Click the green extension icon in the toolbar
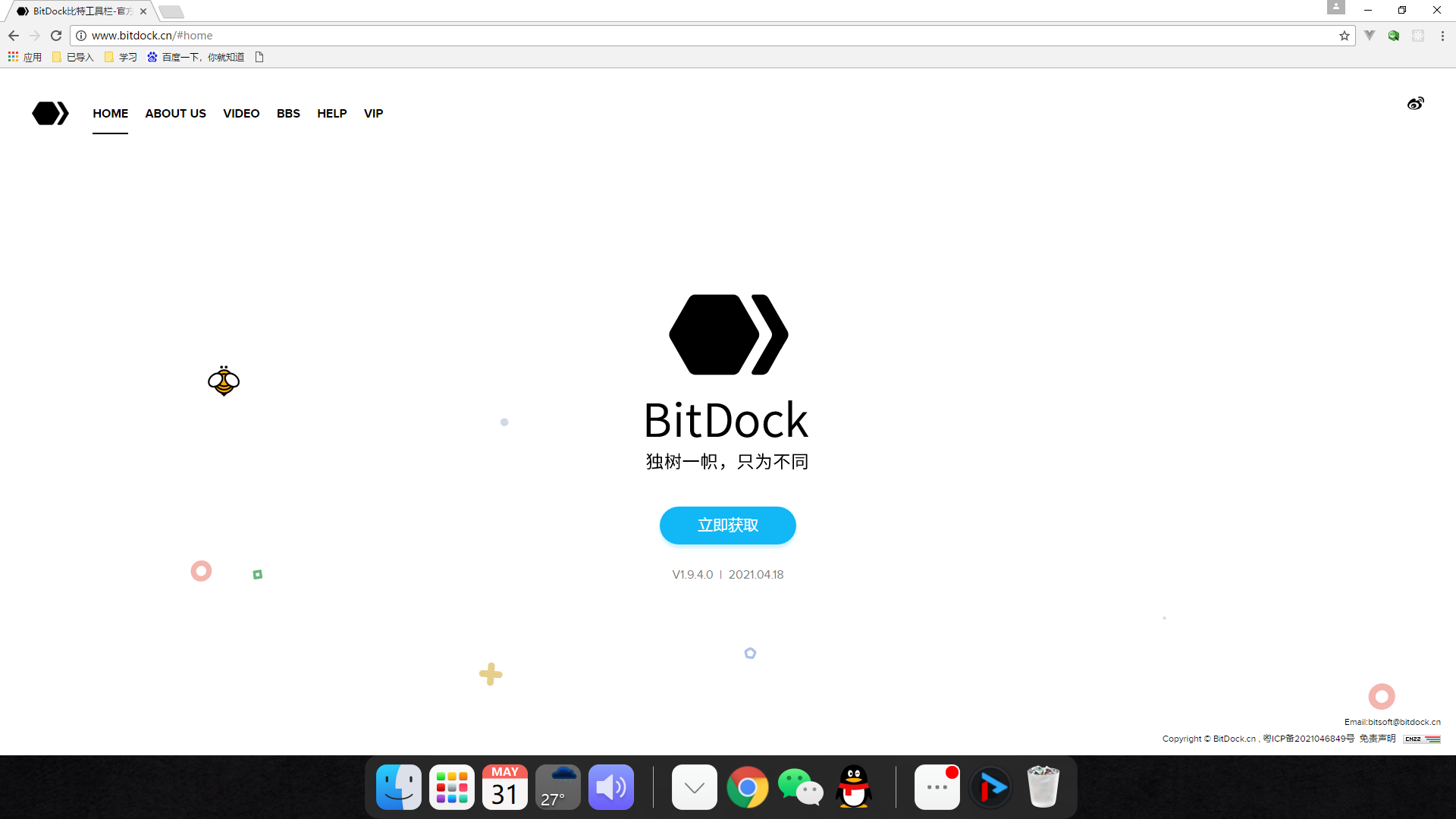 click(1394, 36)
